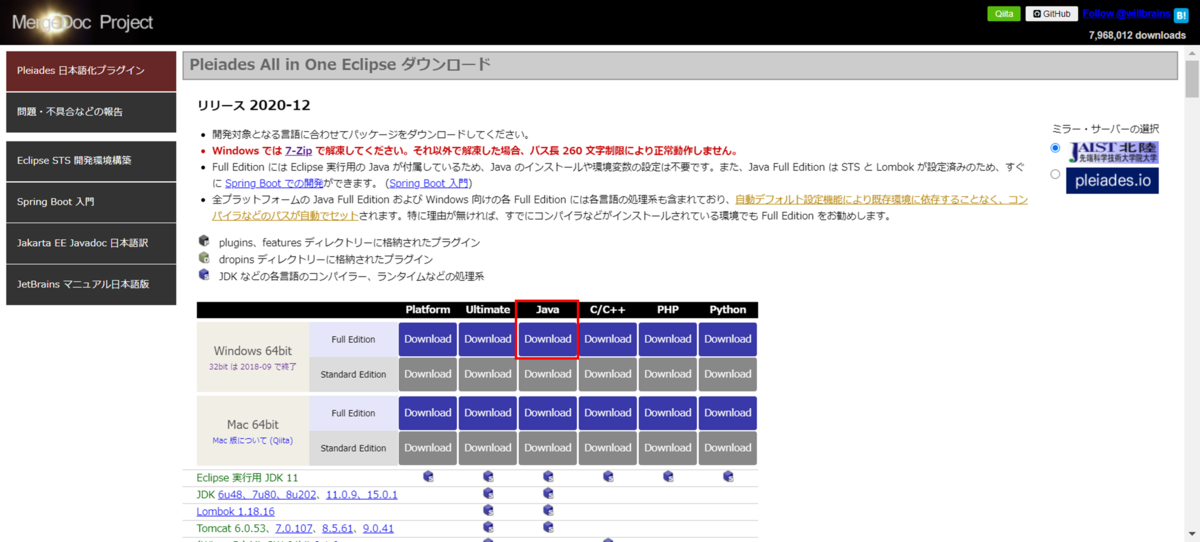The width and height of the screenshot is (1200, 542).
Task: Download Windows Full Edition Python package
Action: 728,339
